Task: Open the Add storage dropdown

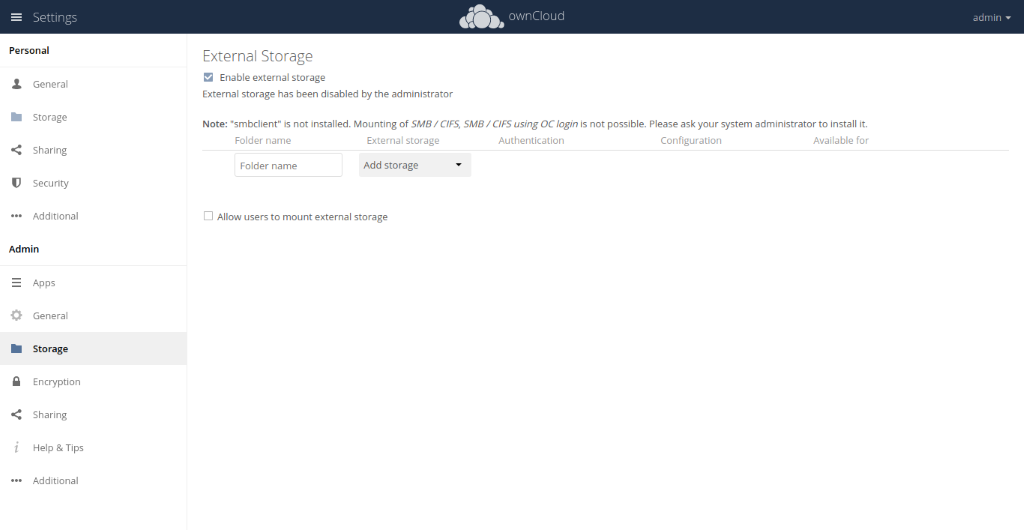Action: pyautogui.click(x=414, y=165)
